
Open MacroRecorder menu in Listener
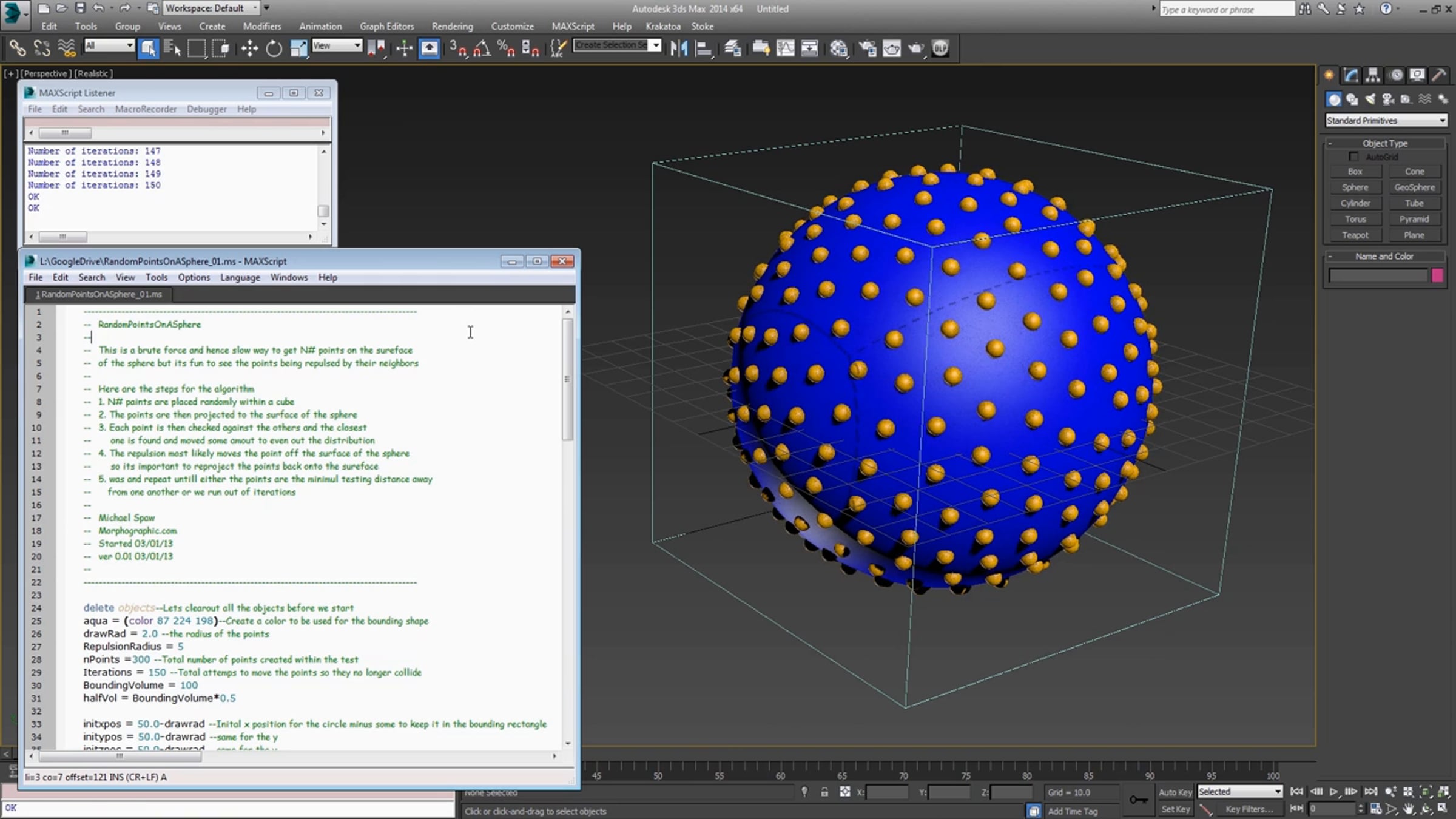coord(146,109)
